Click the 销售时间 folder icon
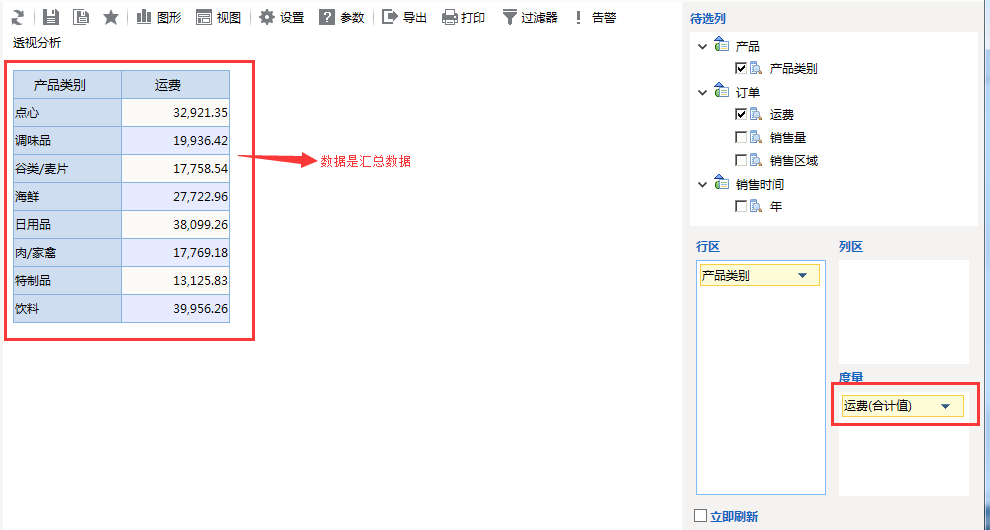 tap(722, 183)
